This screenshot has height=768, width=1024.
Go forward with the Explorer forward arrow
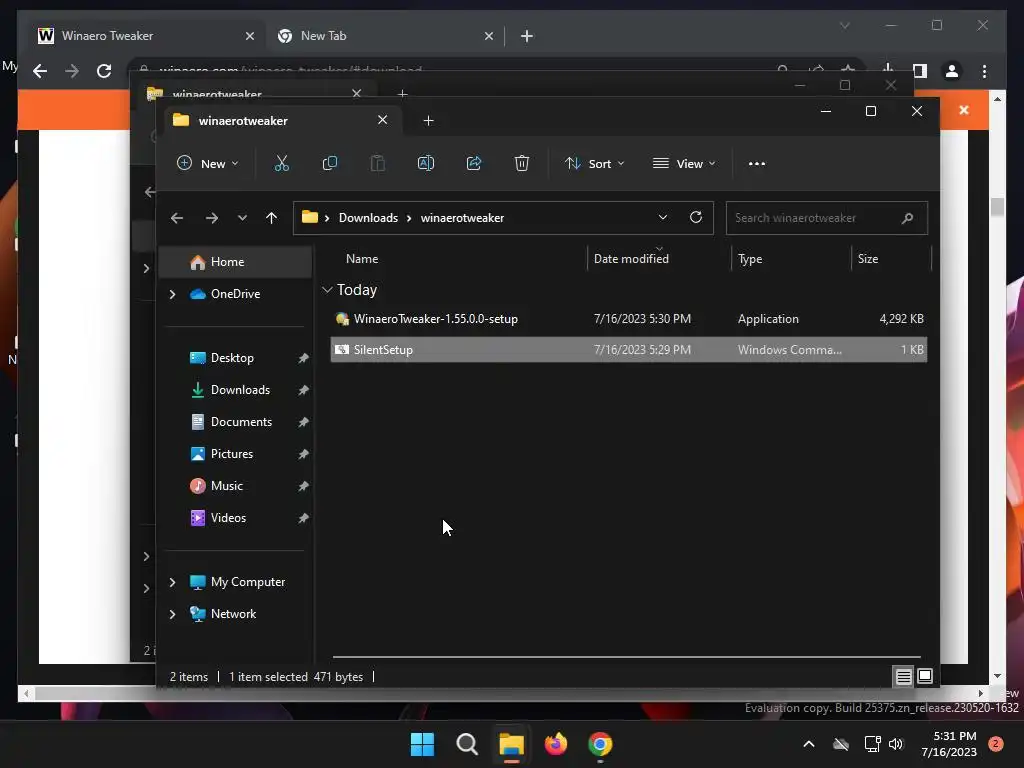(212, 218)
